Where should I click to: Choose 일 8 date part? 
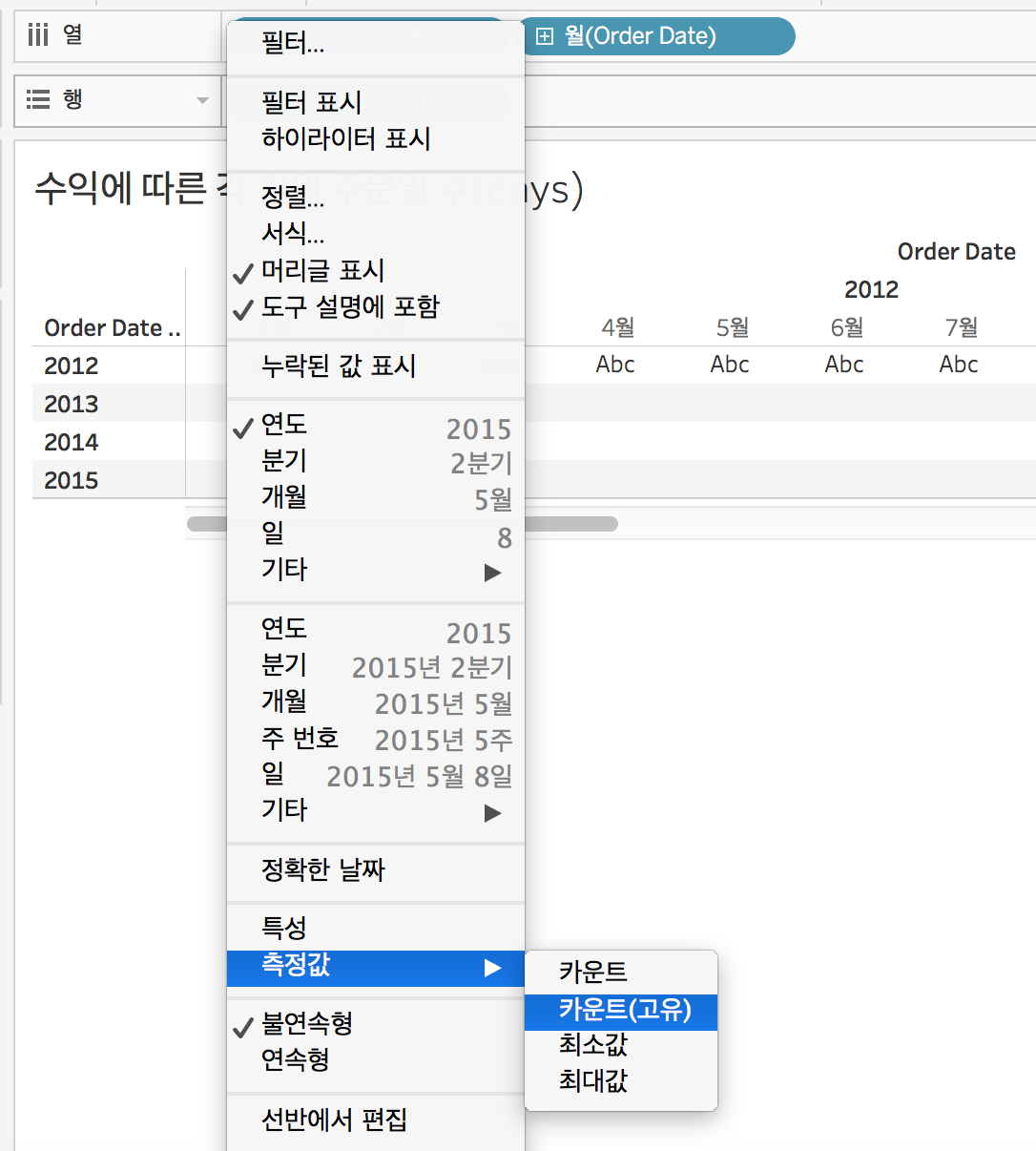pyautogui.click(x=376, y=534)
